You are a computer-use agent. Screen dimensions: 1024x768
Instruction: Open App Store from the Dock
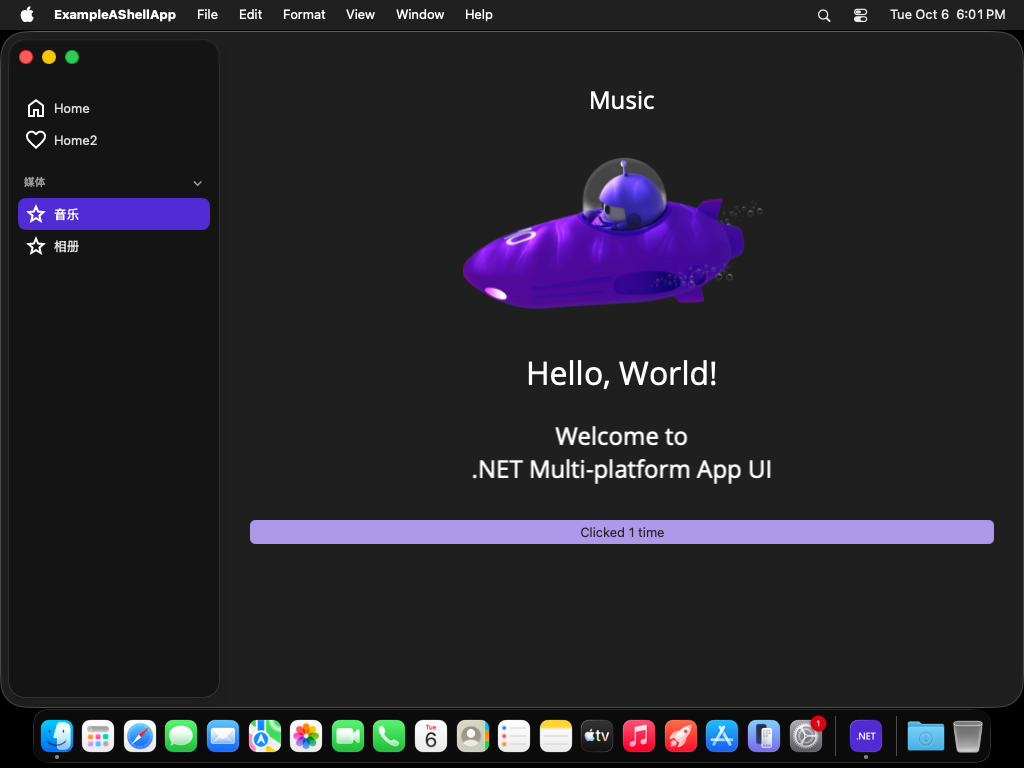(x=722, y=736)
